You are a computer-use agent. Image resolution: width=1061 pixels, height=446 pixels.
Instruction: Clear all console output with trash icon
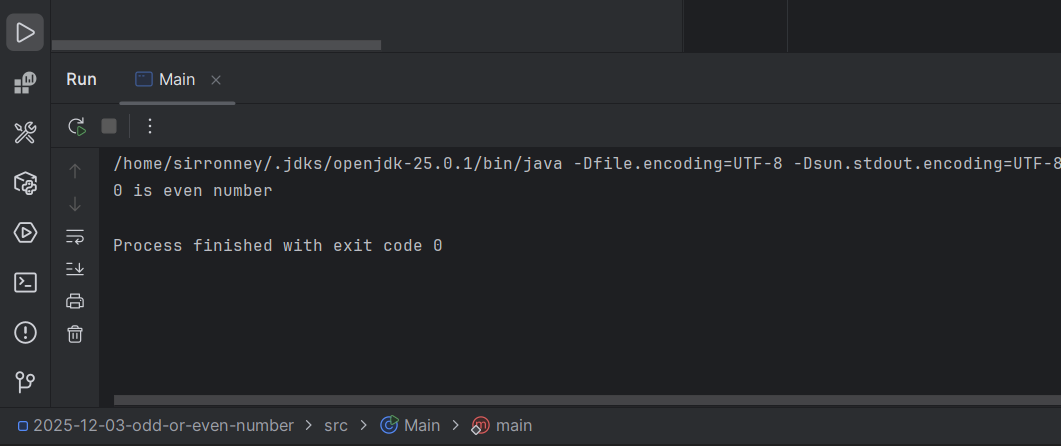75,334
